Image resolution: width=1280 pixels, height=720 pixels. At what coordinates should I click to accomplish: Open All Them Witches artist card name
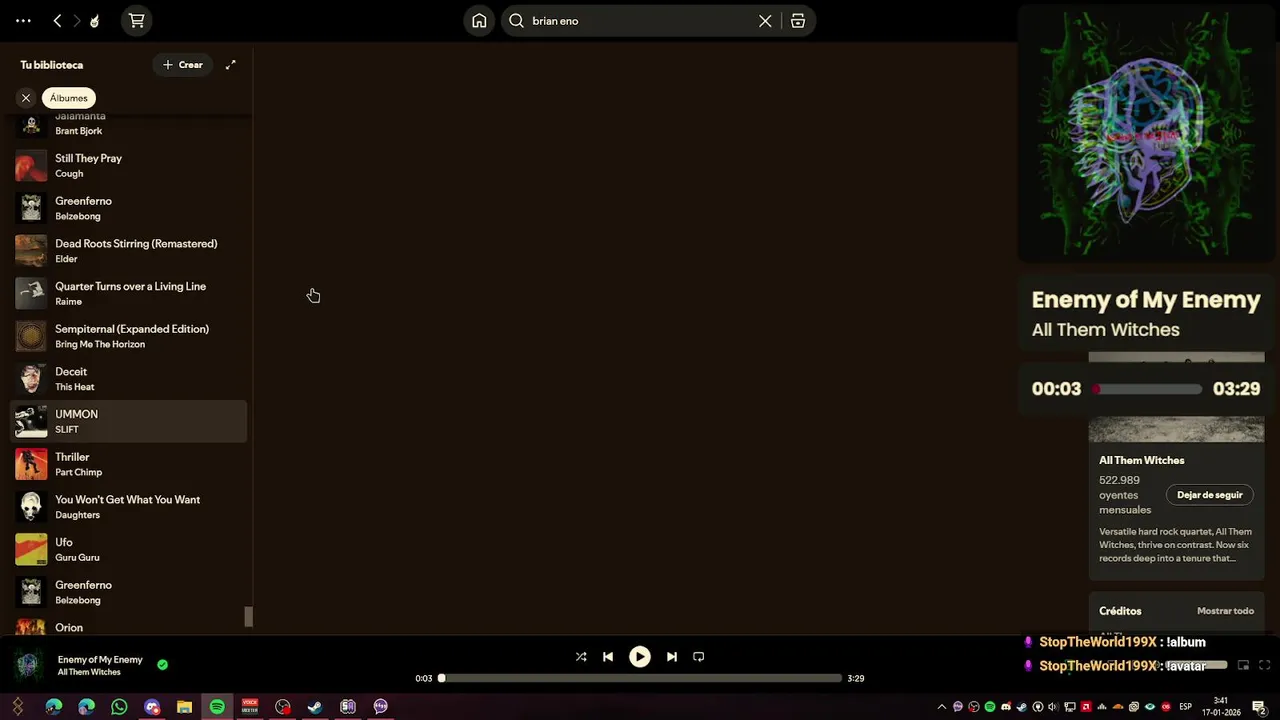pyautogui.click(x=1142, y=460)
